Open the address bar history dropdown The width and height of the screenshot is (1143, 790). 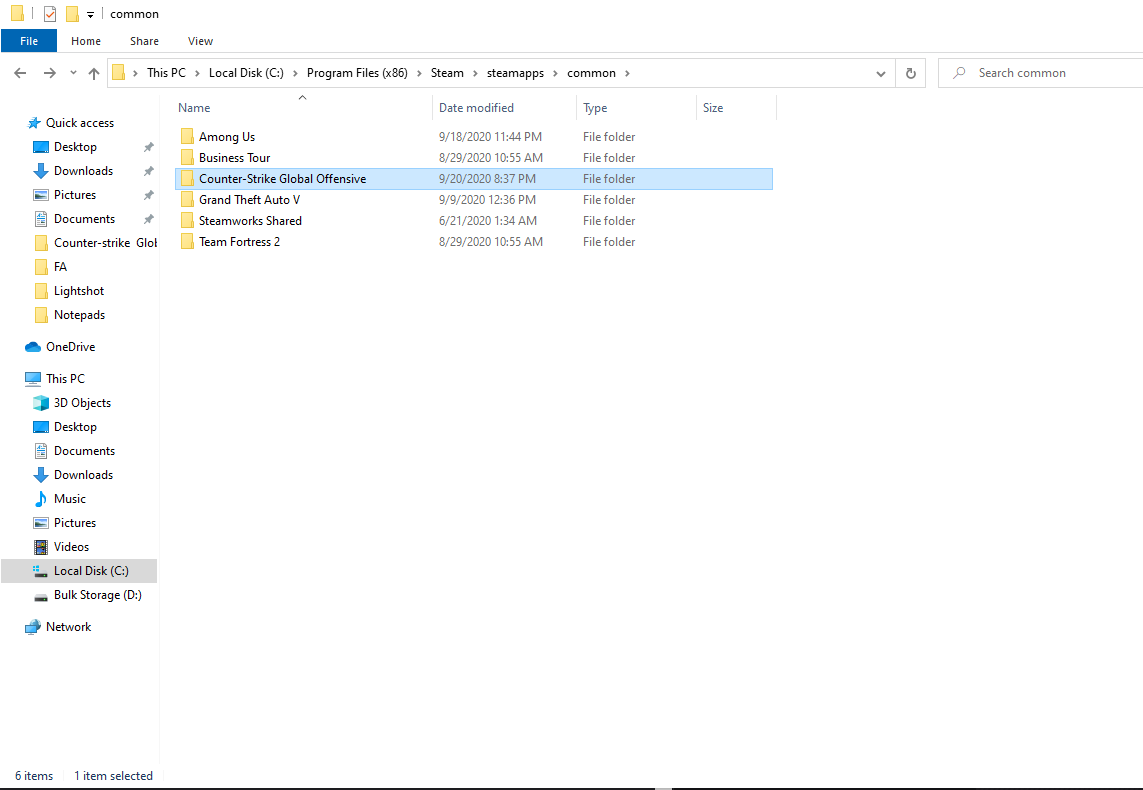pyautogui.click(x=881, y=74)
